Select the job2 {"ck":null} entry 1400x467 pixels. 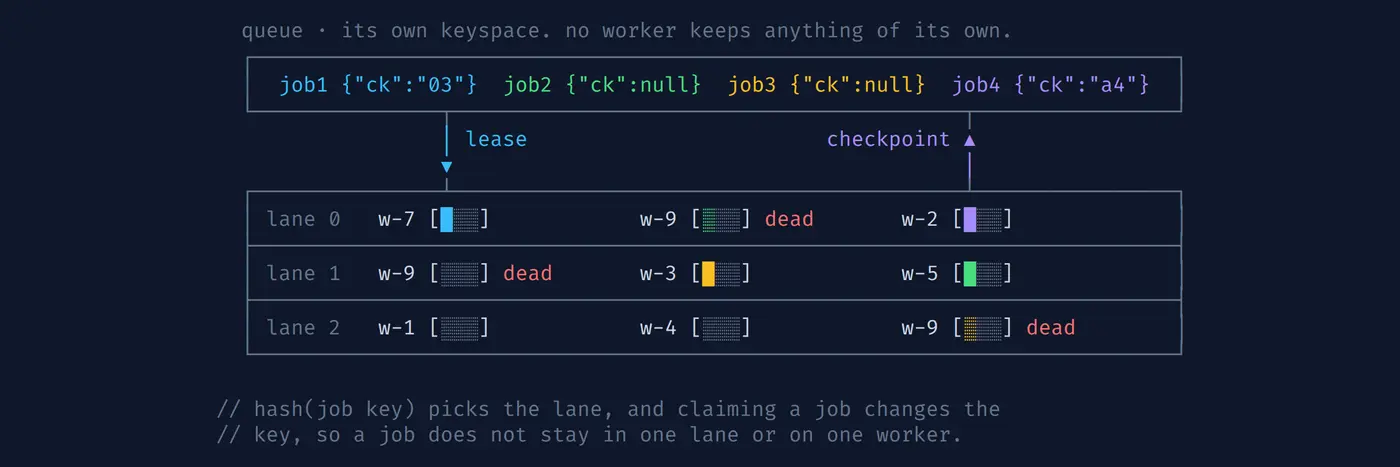(x=602, y=85)
